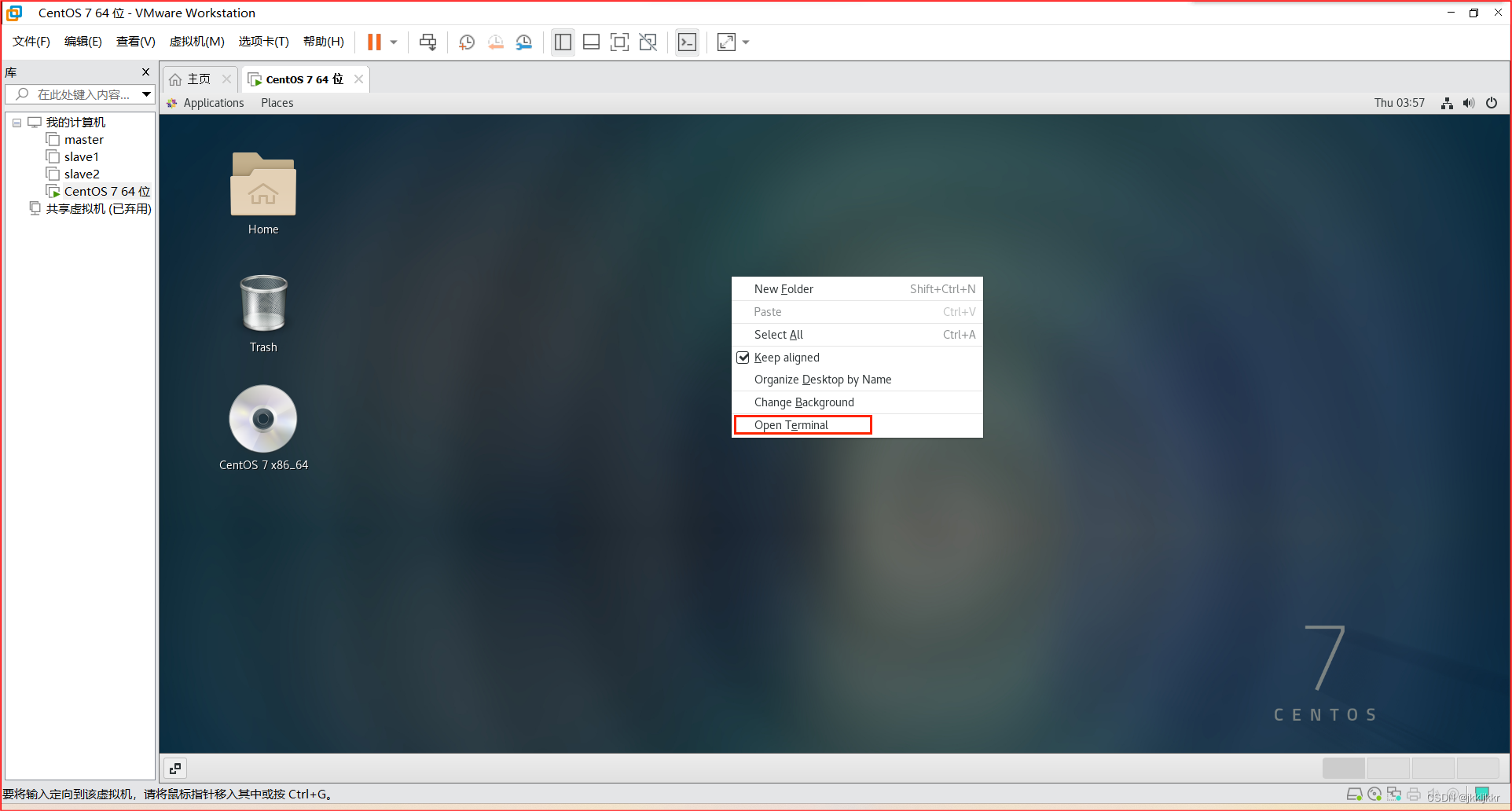Open the 选项卡(T) menu
The image size is (1512, 811).
coord(264,42)
